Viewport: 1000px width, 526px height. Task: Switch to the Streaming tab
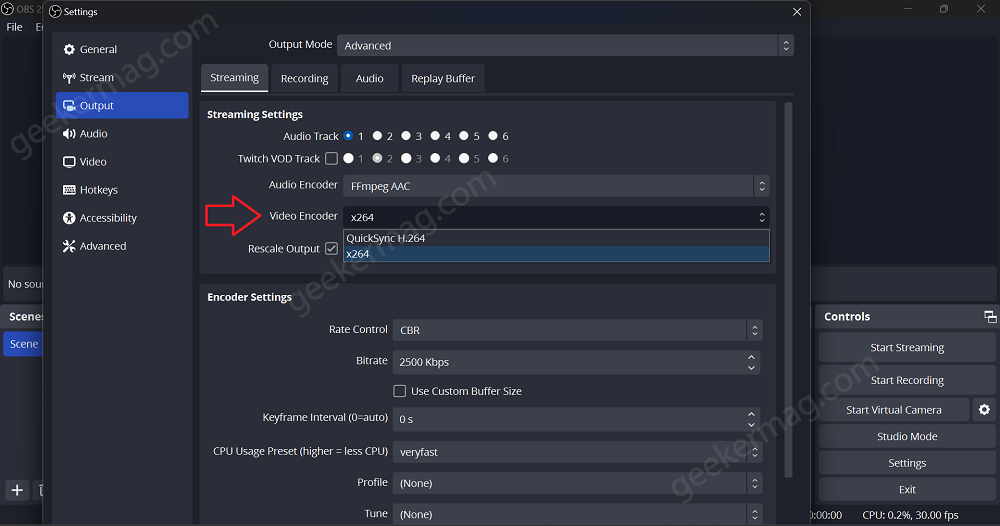(235, 78)
